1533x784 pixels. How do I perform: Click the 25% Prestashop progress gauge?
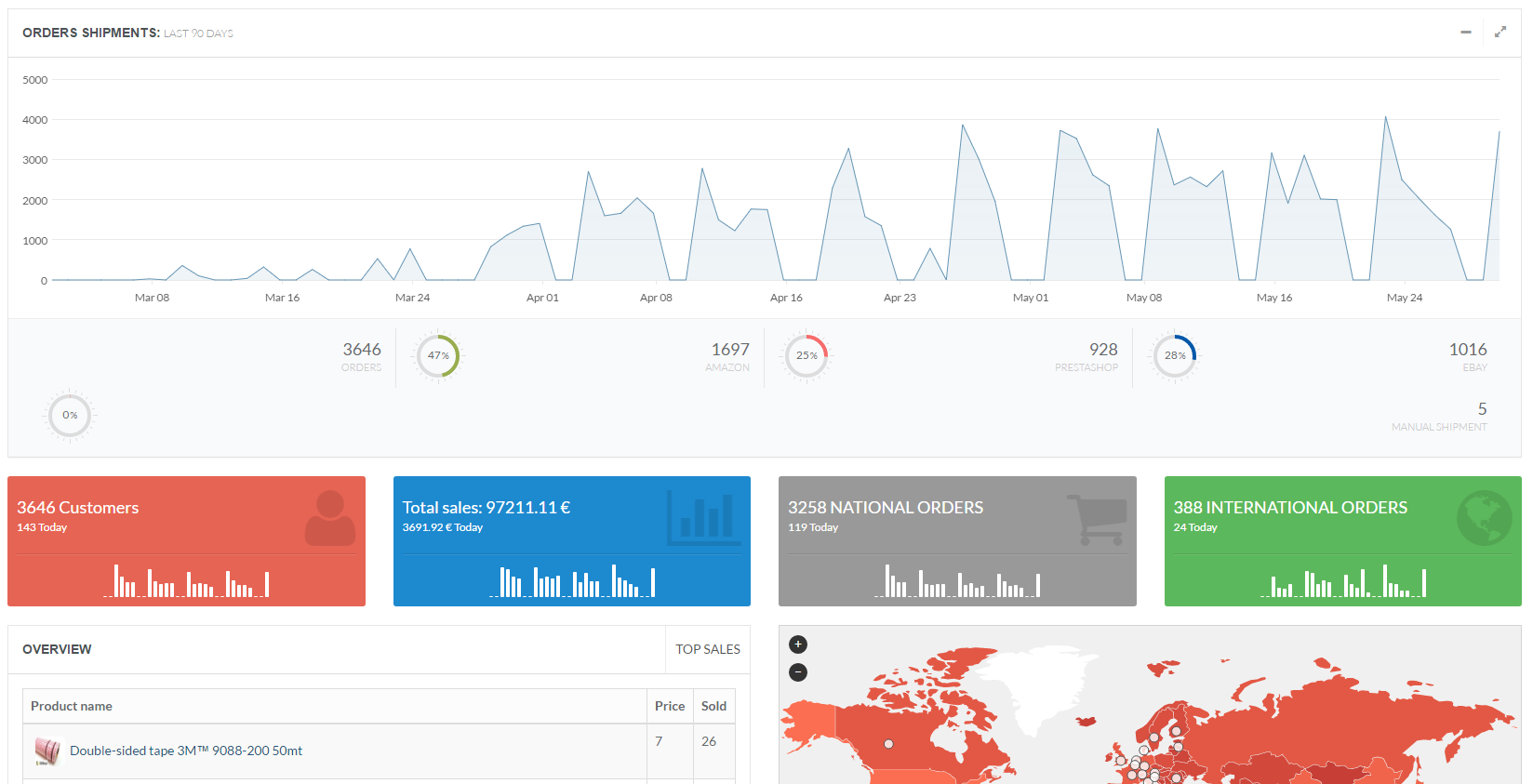[x=806, y=355]
